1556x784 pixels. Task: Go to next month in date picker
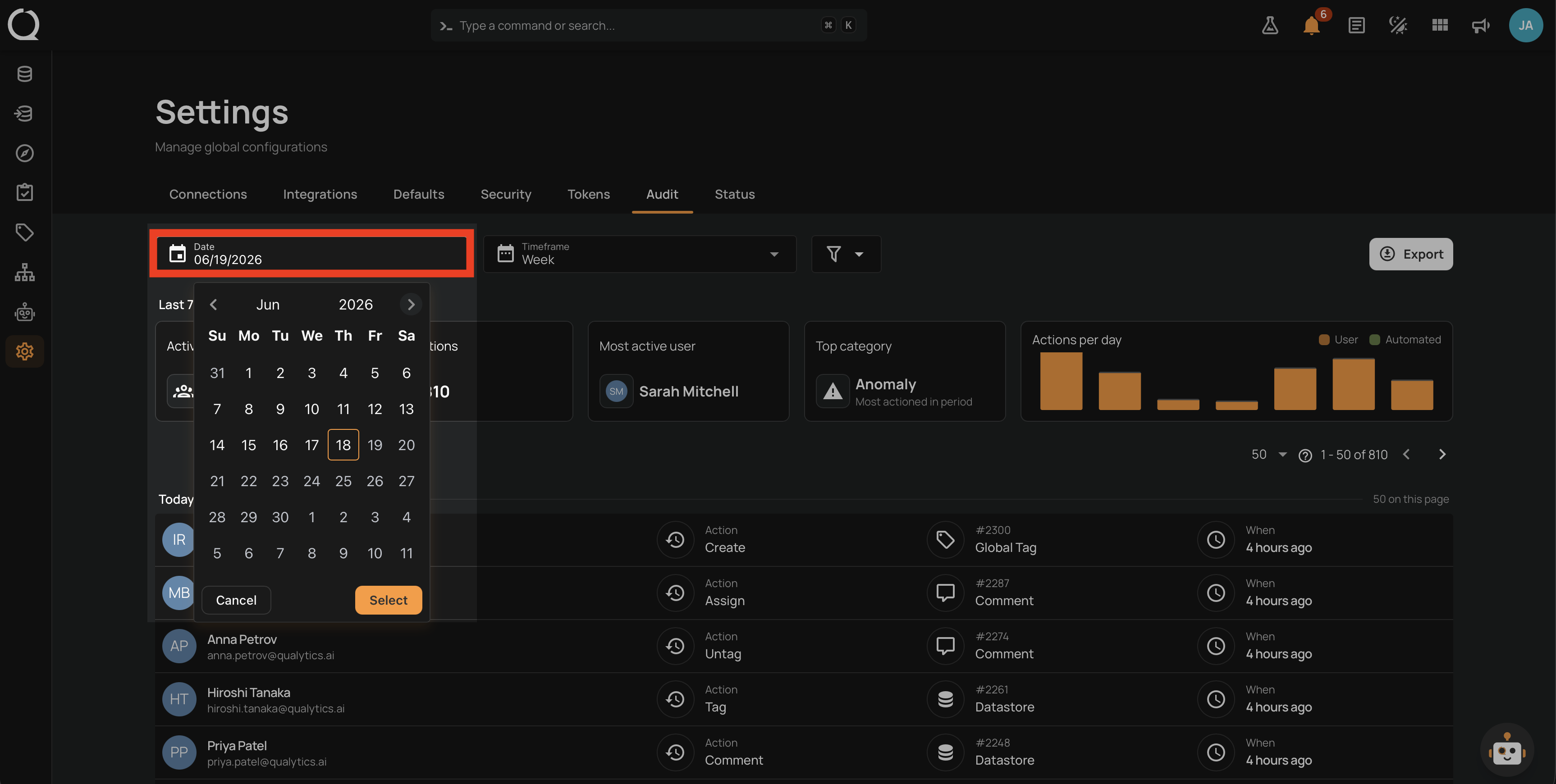click(411, 305)
